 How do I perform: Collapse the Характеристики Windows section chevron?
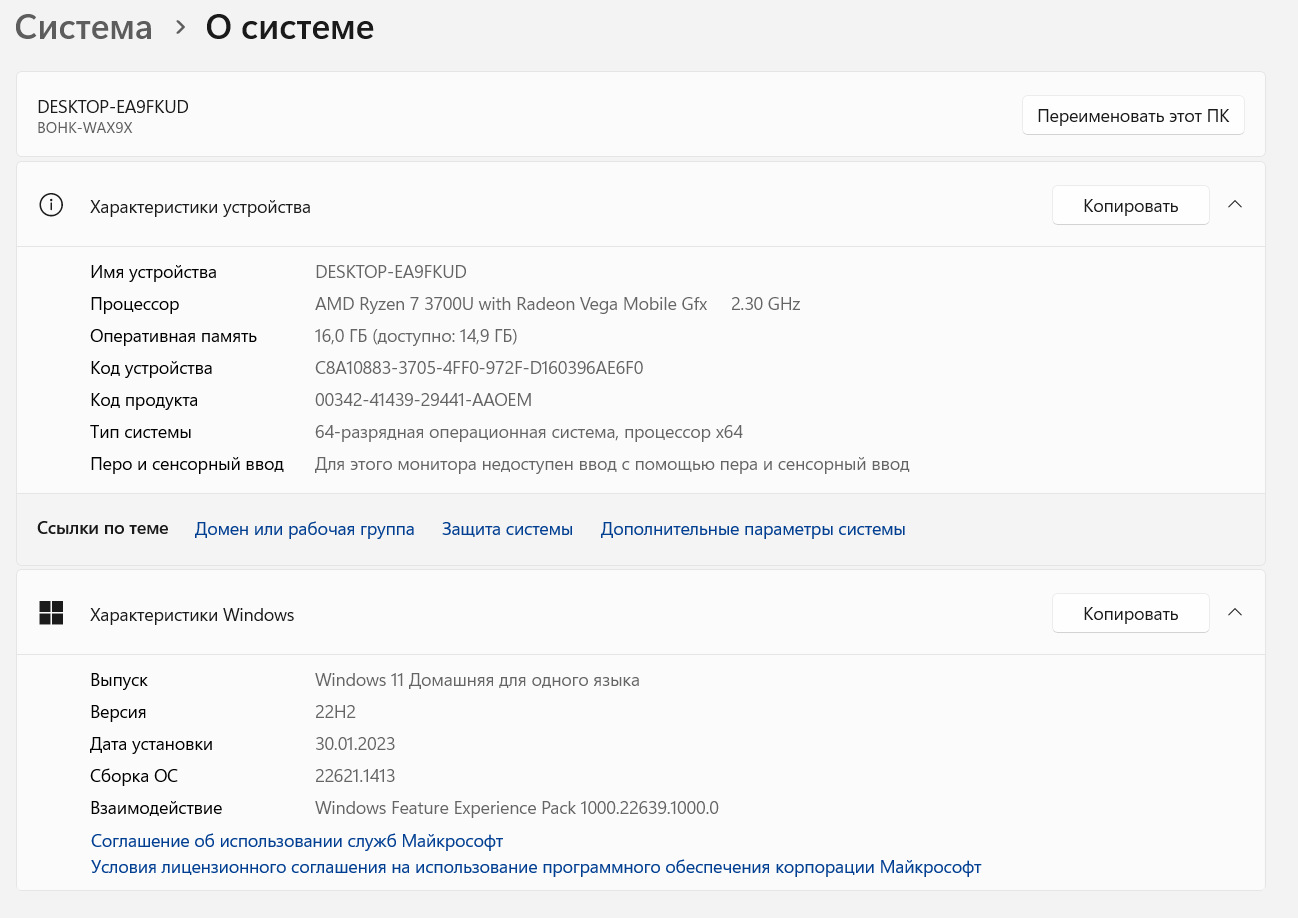(1235, 612)
